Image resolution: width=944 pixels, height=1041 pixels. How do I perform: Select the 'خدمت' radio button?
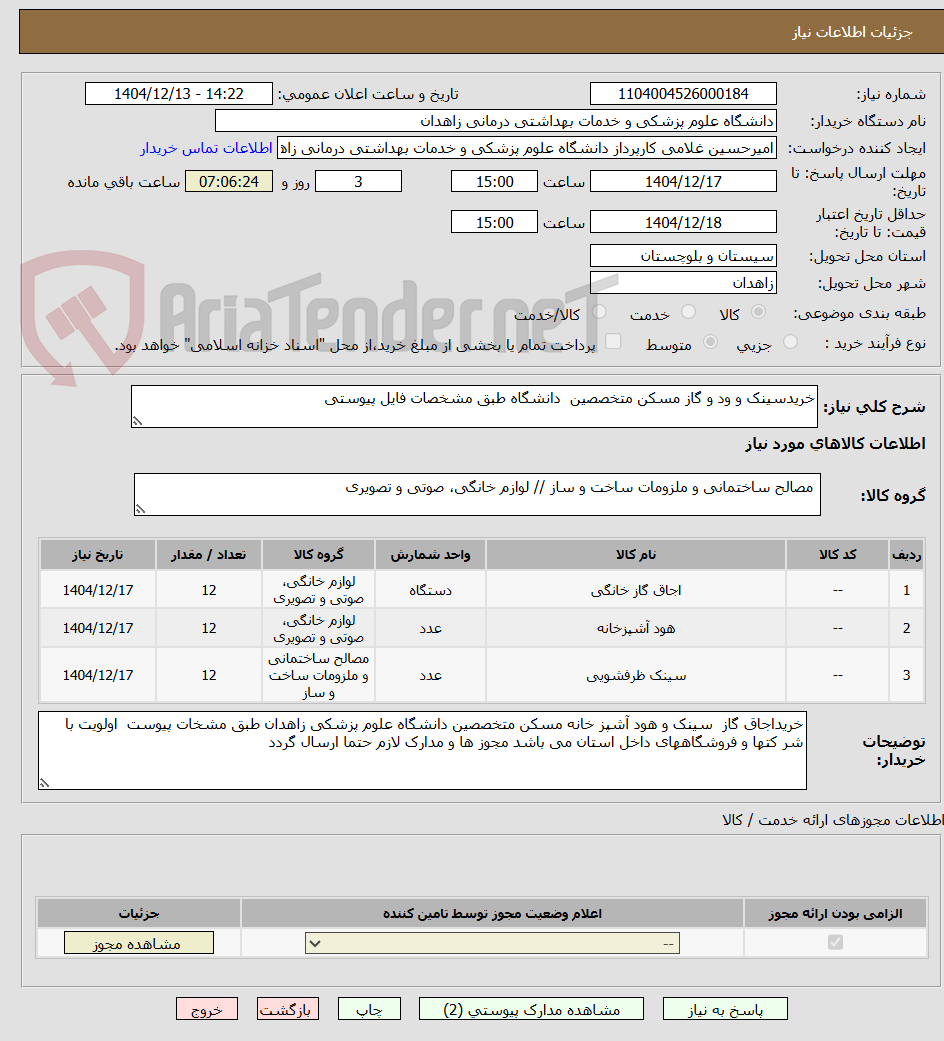tap(688, 312)
